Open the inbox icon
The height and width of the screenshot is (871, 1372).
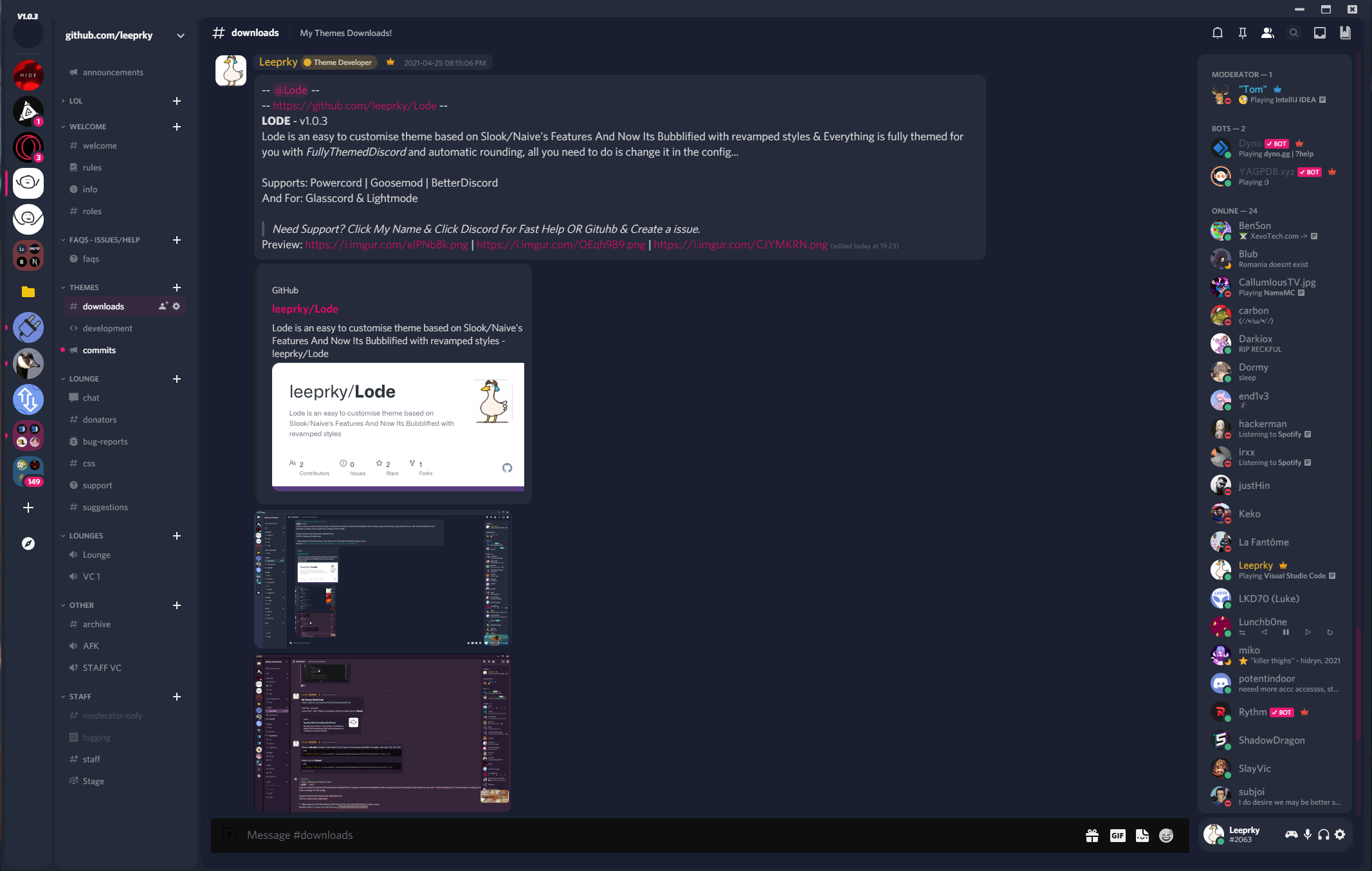1319,33
